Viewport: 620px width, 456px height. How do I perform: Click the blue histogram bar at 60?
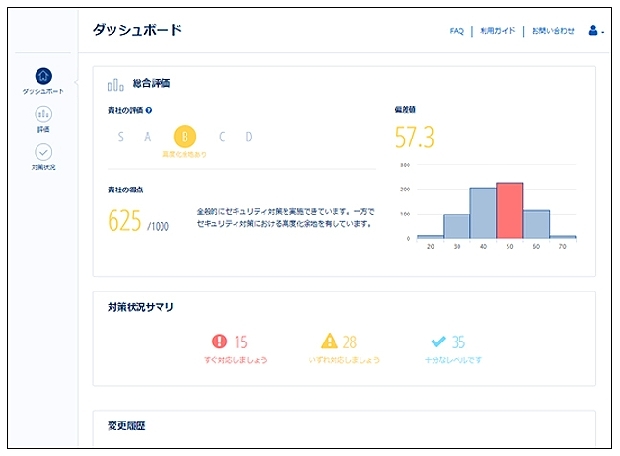536,224
